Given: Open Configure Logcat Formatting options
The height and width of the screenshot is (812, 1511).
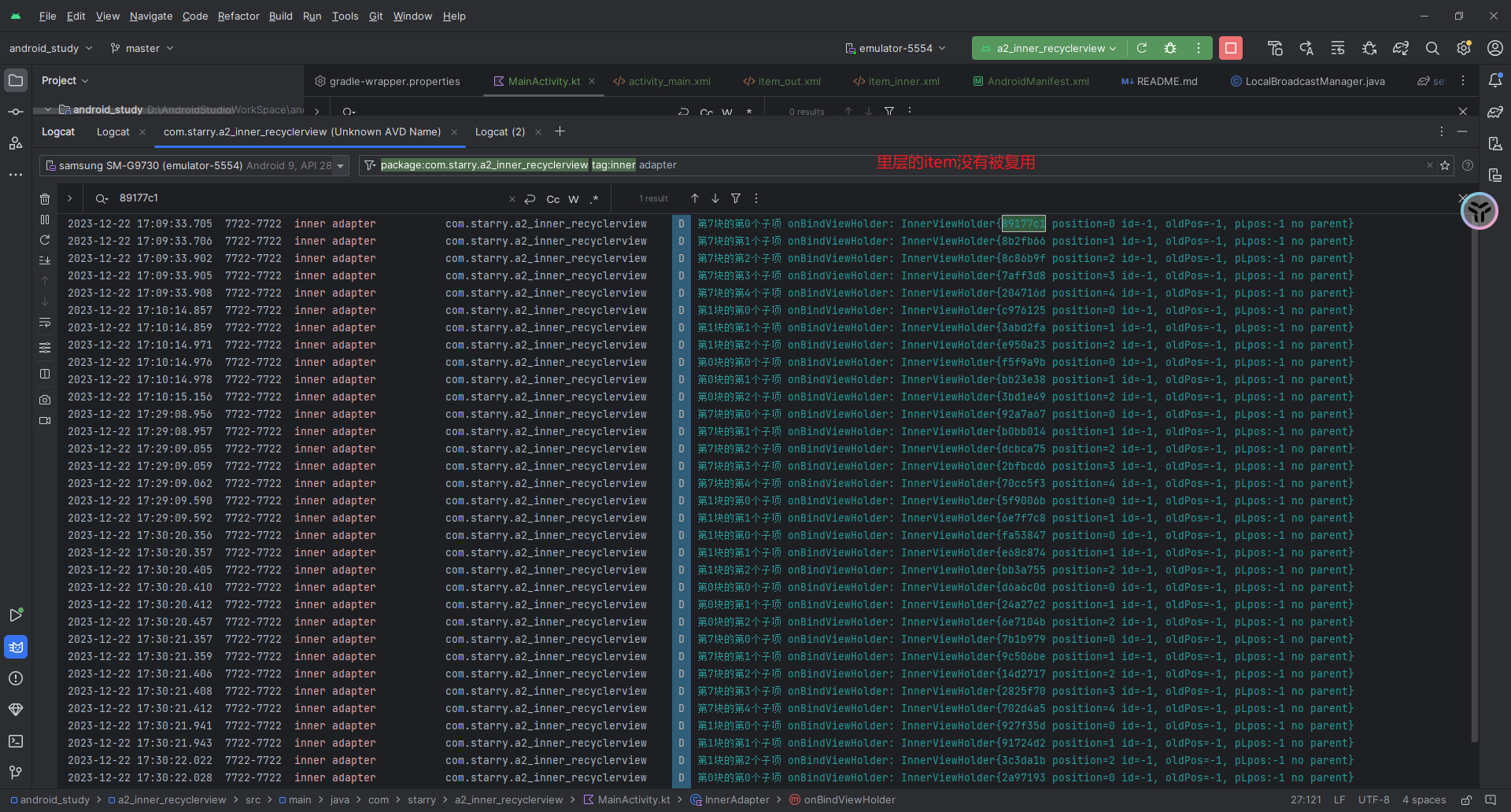Looking at the screenshot, I should (45, 347).
